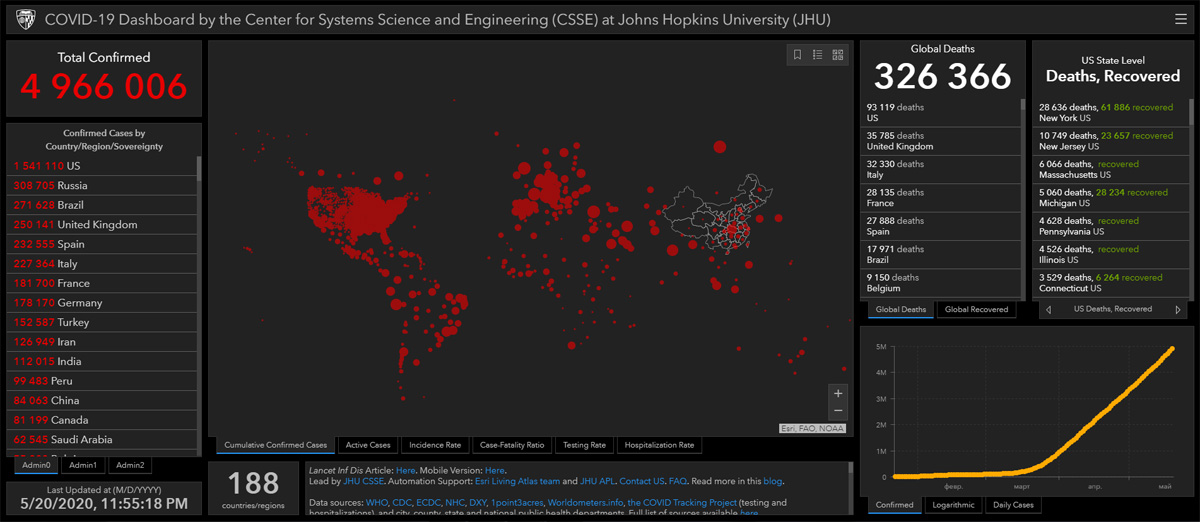Open the Esri Living Atlas team link
This screenshot has width=1200, height=522.
point(517,482)
